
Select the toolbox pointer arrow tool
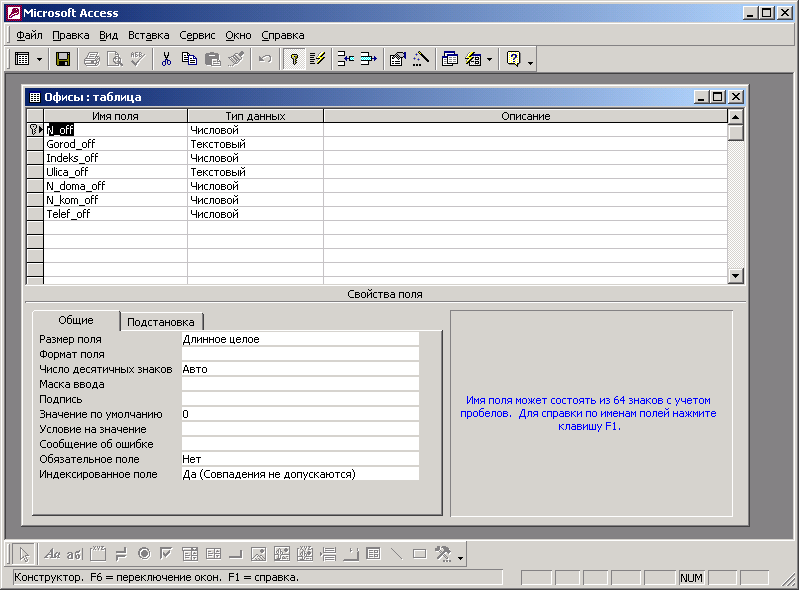[x=23, y=554]
